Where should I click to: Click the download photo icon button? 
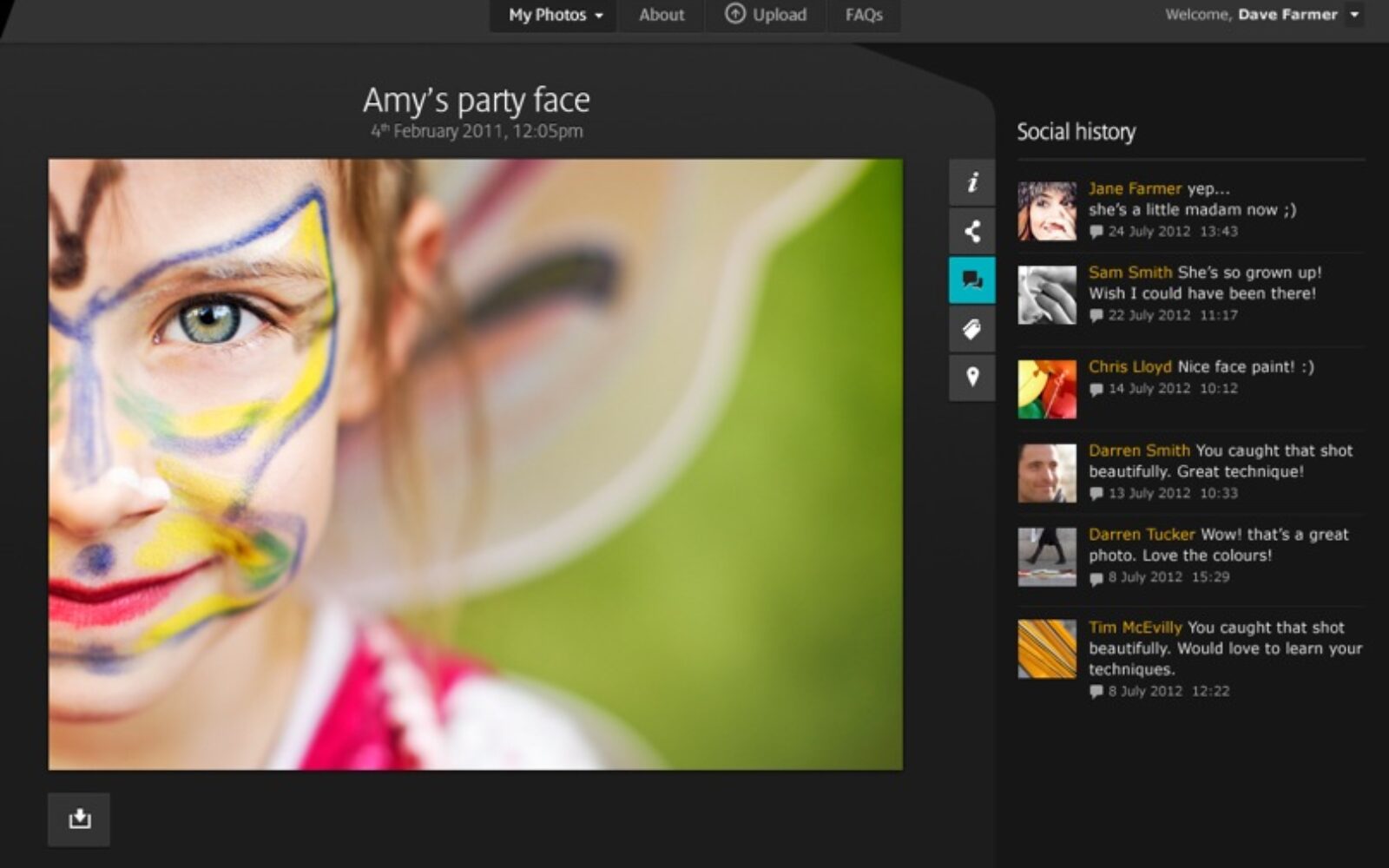point(79,819)
